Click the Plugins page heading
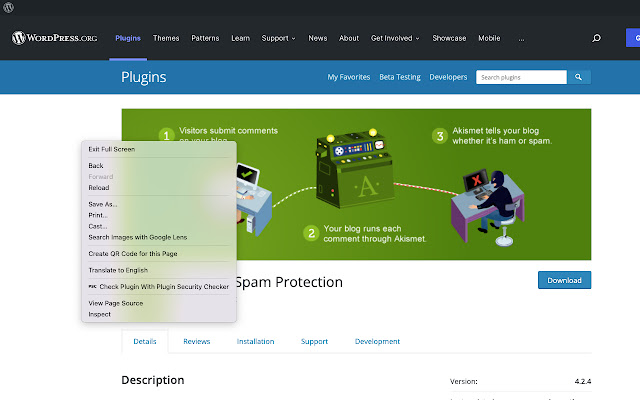The width and height of the screenshot is (640, 400). click(x=144, y=77)
